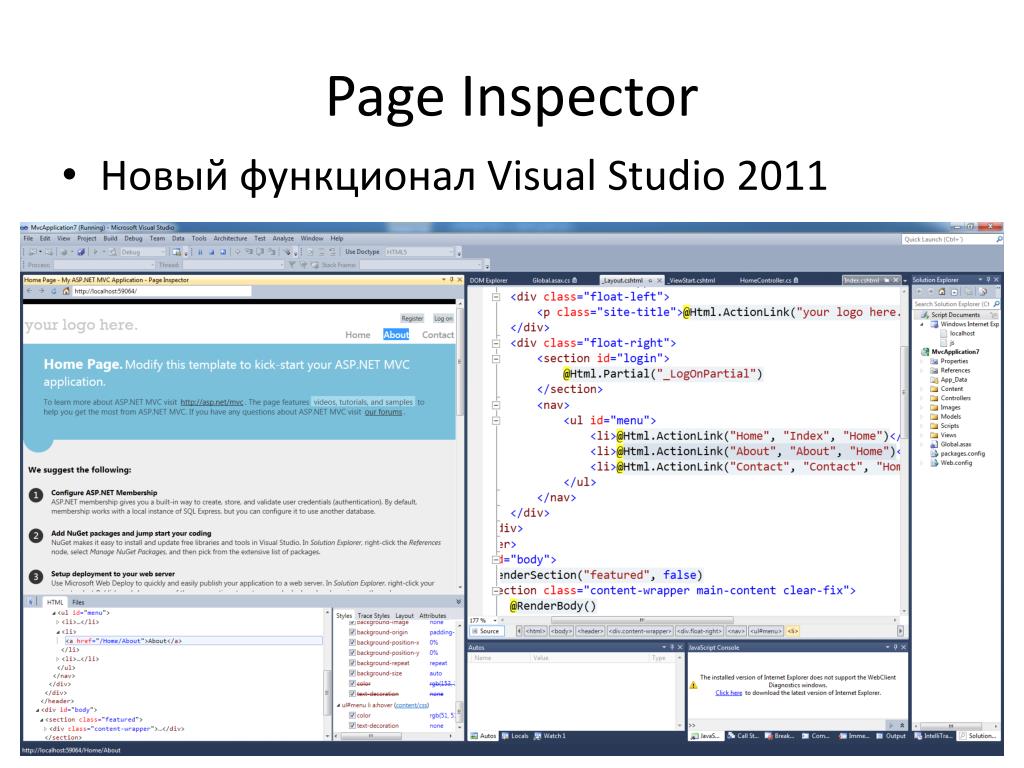Screen dimensions: 1024x768
Task: Open the Use Doctype HTML5 dropdown
Action: click(419, 251)
